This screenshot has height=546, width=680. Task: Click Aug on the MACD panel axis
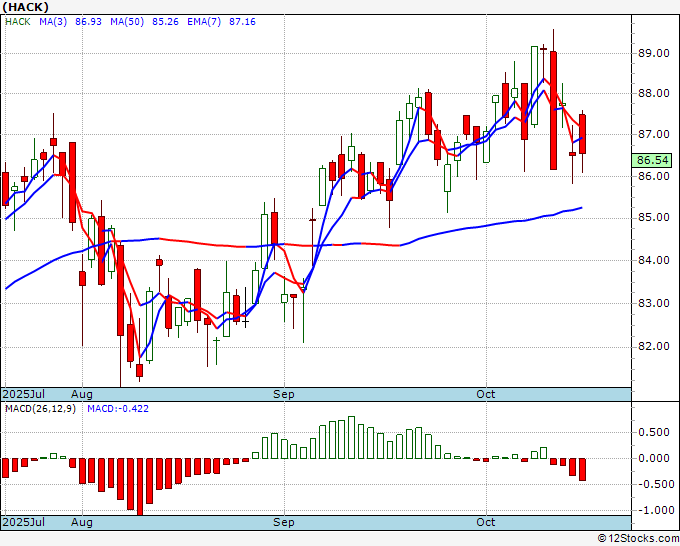point(82,522)
